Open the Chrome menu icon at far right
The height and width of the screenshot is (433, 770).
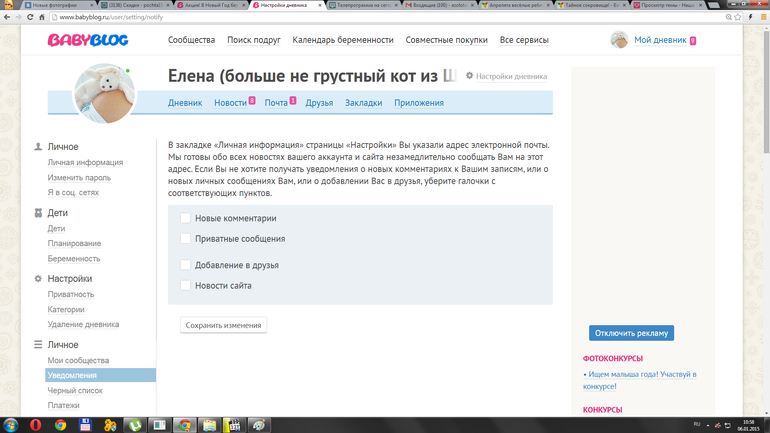764,17
